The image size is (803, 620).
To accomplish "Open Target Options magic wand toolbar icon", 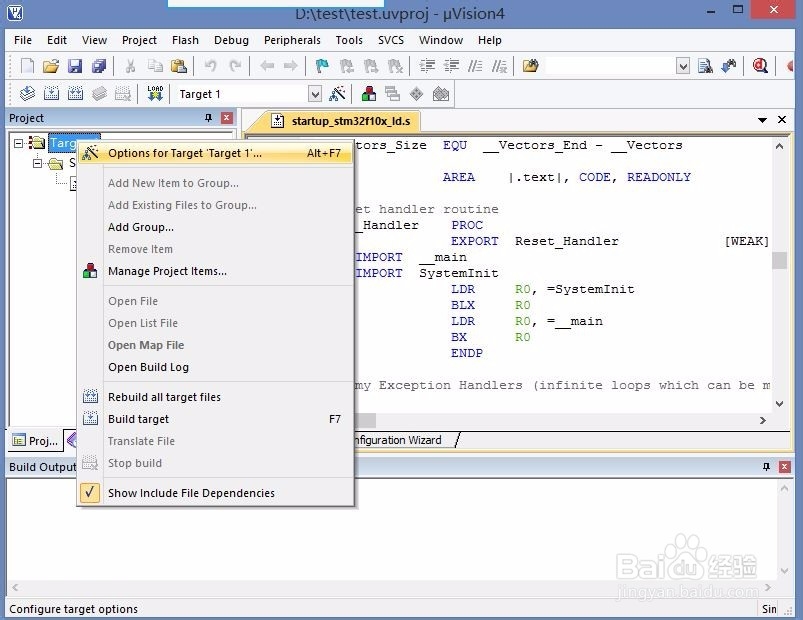I will coord(337,94).
